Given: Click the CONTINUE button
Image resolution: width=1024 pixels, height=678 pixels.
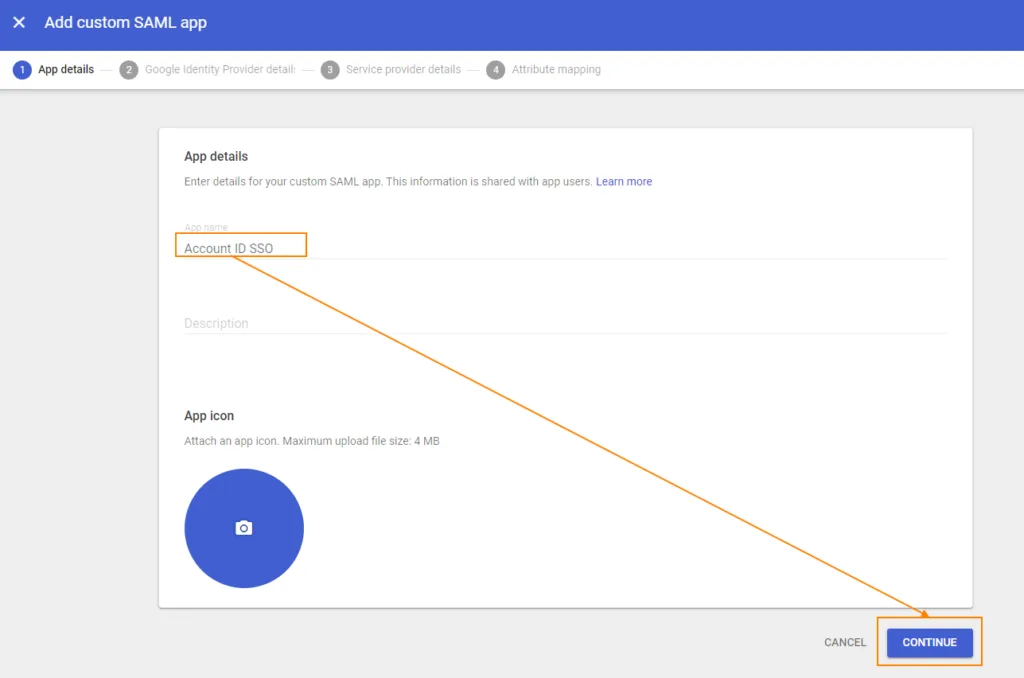Looking at the screenshot, I should (x=930, y=643).
